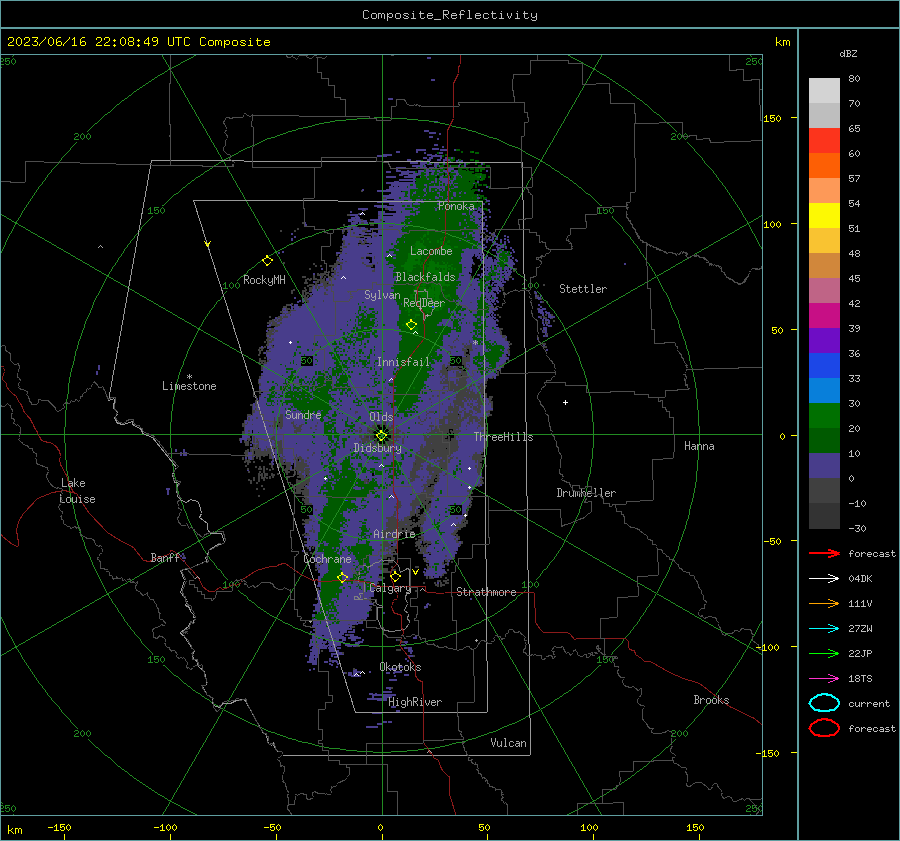
Task: Click the Lacombe city label
Action: pyautogui.click(x=431, y=251)
